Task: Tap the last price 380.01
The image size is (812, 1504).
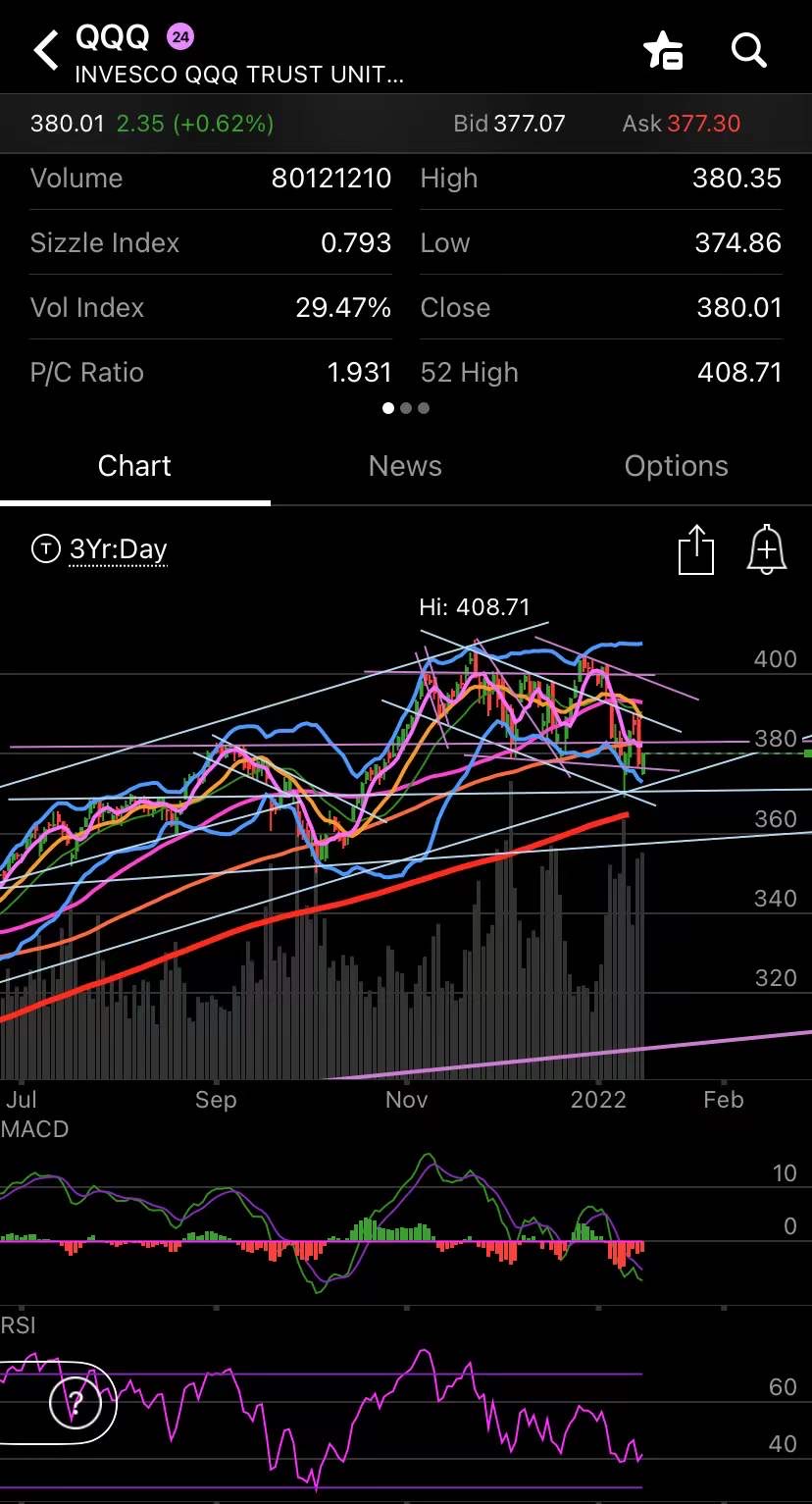Action: pyautogui.click(x=67, y=124)
